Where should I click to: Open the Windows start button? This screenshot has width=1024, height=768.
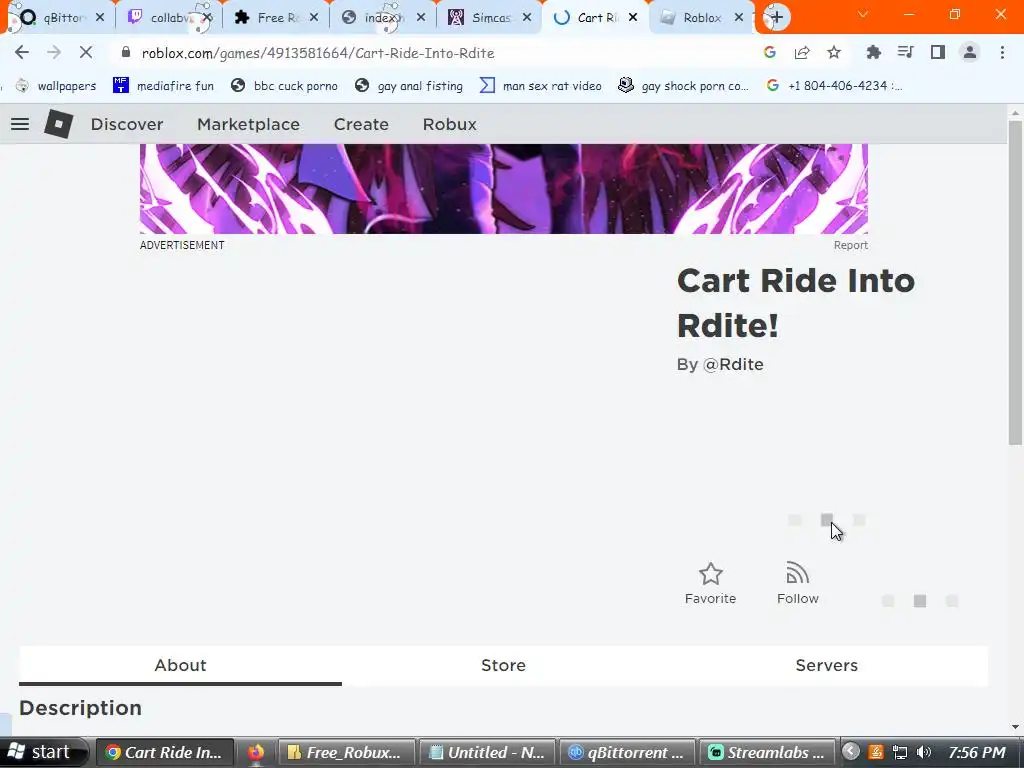click(x=42, y=752)
